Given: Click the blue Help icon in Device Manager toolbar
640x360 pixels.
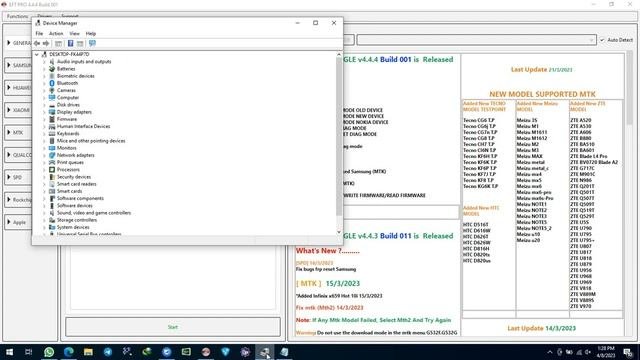Looking at the screenshot, I should coord(70,43).
